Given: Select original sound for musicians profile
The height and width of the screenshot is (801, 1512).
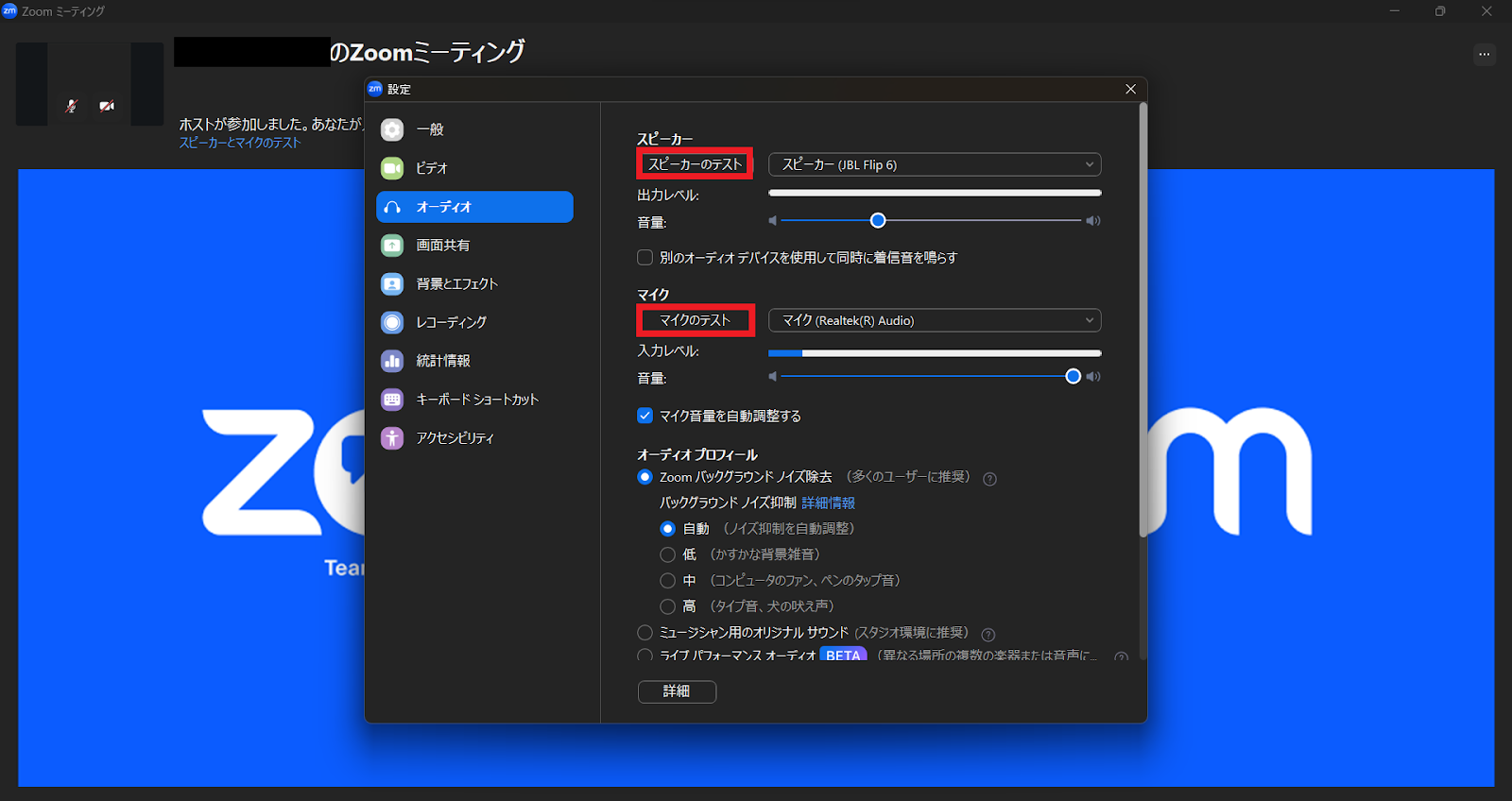Looking at the screenshot, I should point(645,633).
